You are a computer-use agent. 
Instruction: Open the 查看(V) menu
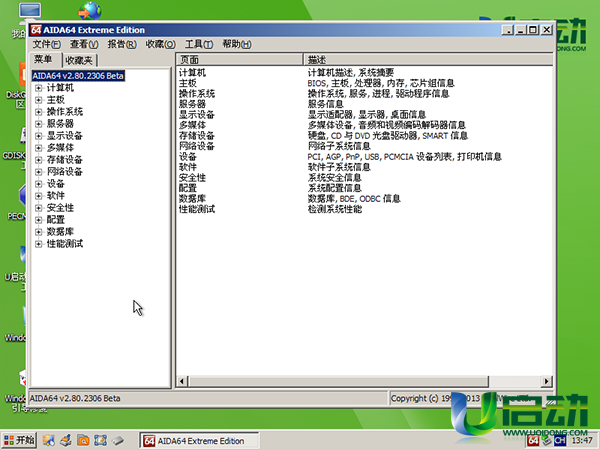click(x=84, y=44)
